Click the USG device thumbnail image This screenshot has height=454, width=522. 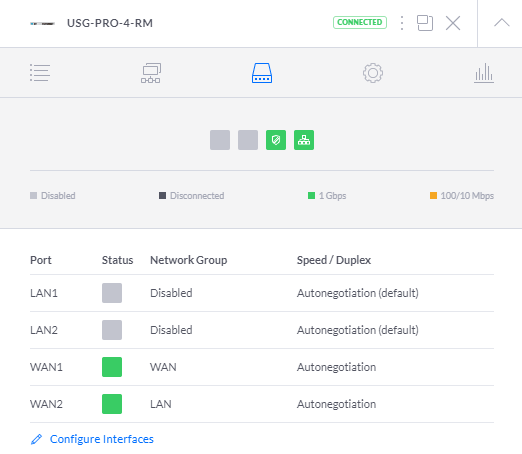(42, 24)
